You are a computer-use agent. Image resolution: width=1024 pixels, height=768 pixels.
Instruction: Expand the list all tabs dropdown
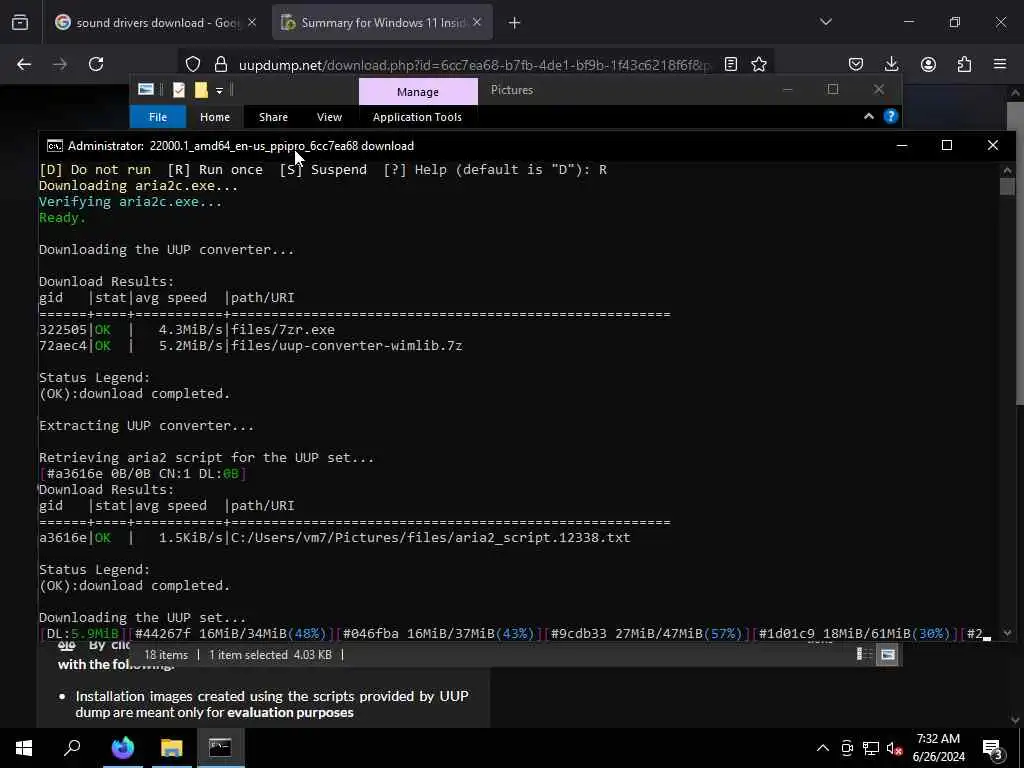tap(825, 22)
